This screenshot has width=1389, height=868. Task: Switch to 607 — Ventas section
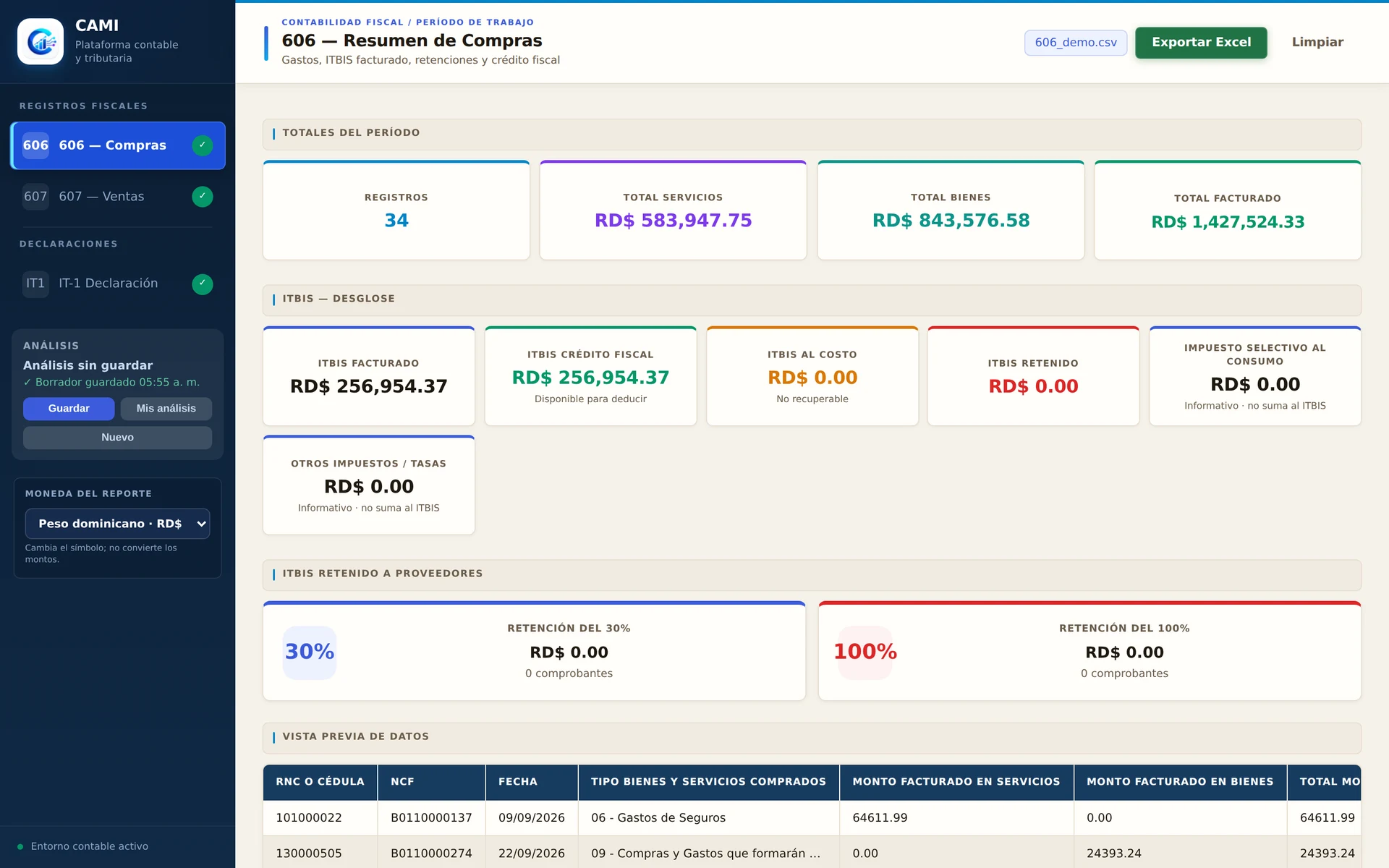[118, 197]
